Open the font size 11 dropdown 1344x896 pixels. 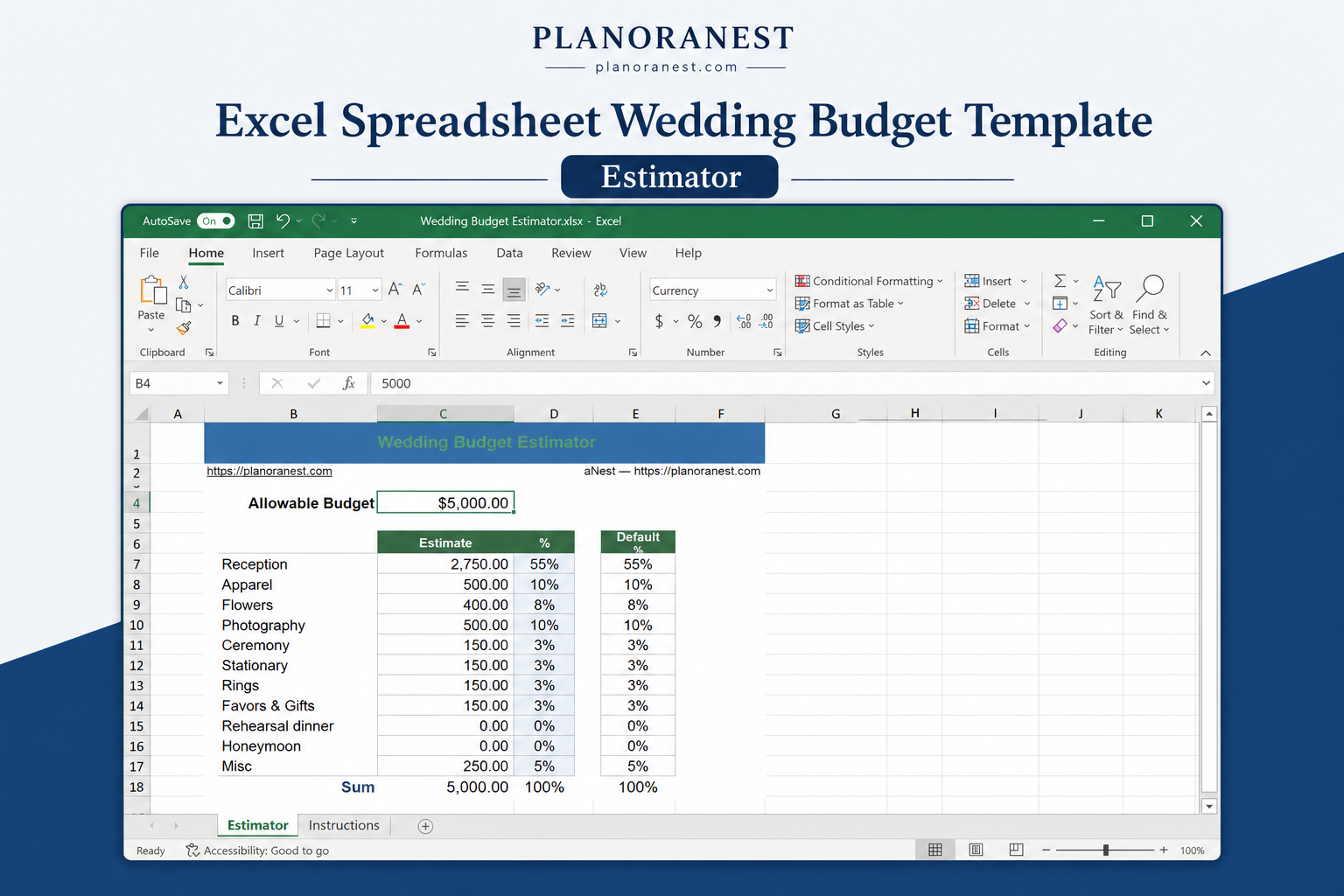pos(375,290)
